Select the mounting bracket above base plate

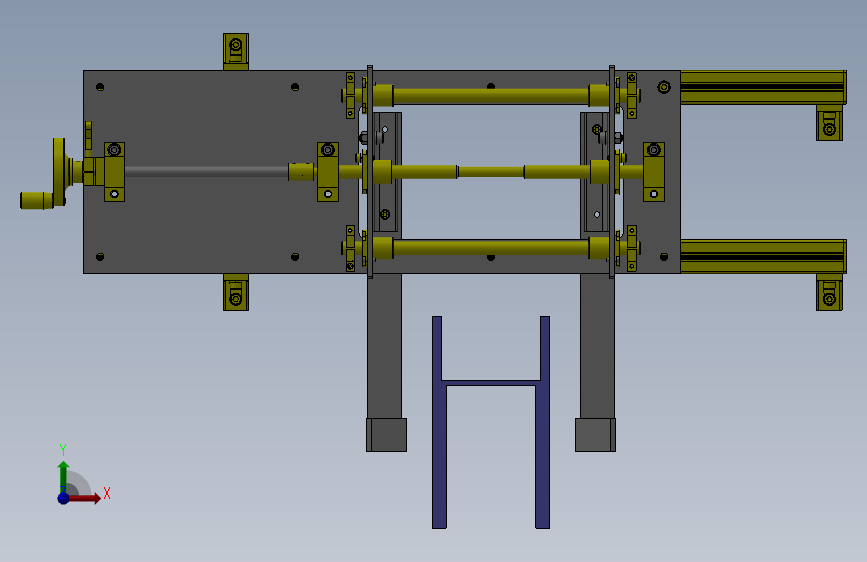236,51
